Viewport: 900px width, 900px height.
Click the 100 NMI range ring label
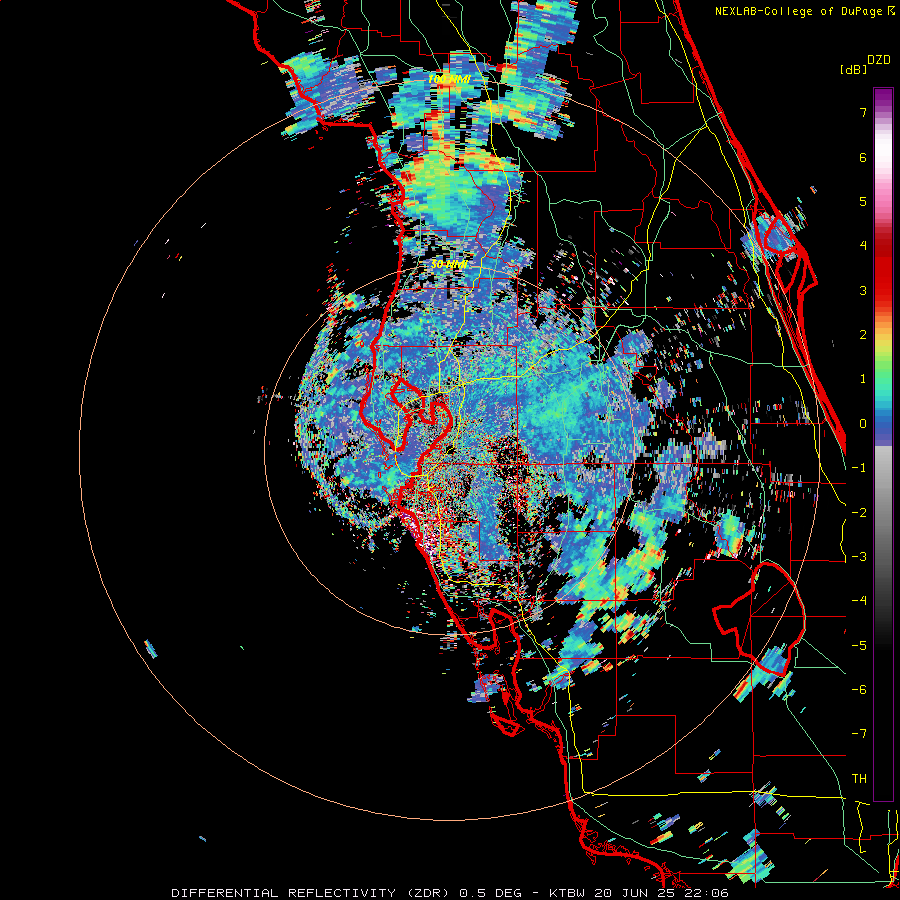449,78
